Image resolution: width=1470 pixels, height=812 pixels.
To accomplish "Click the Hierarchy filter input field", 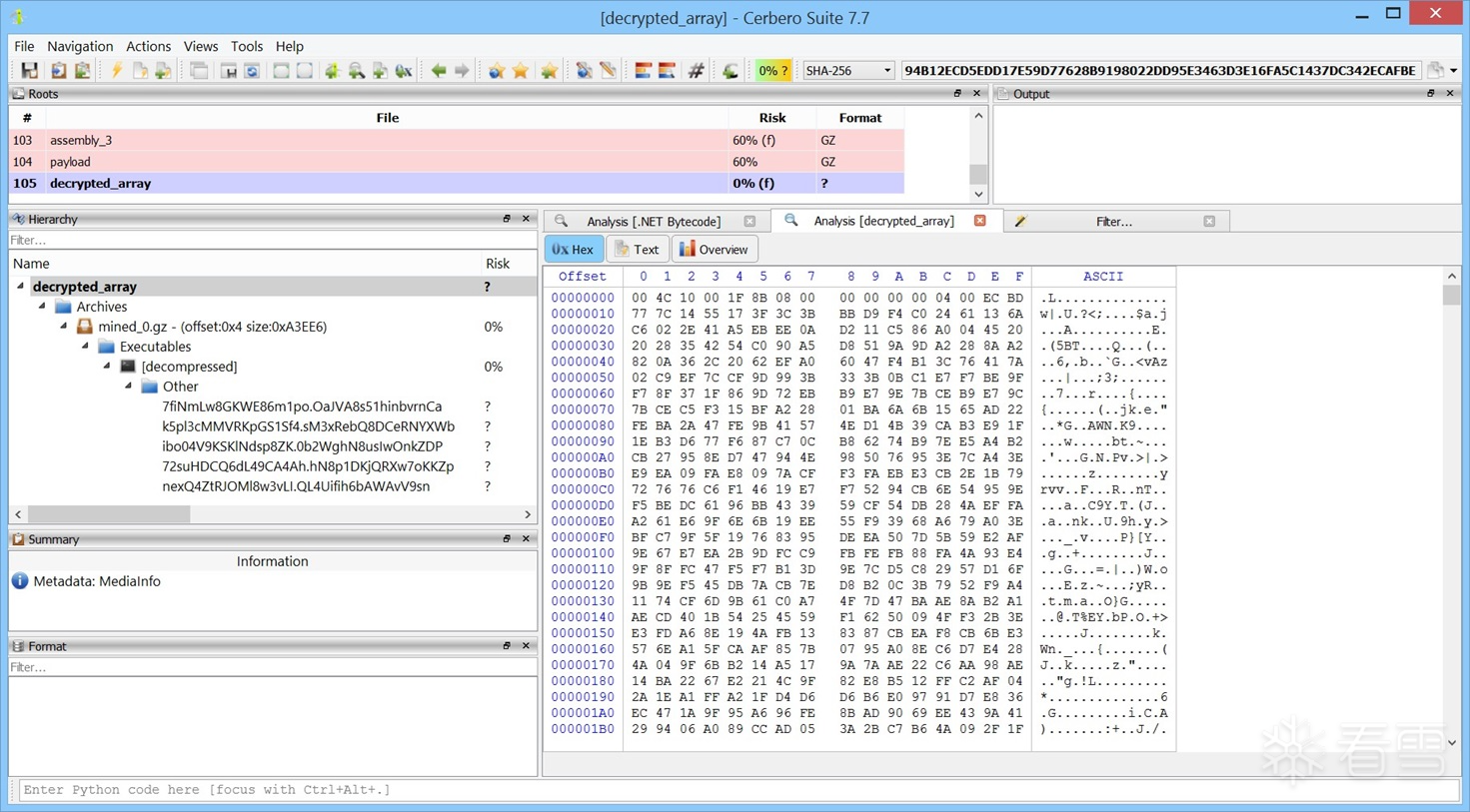I will [272, 240].
